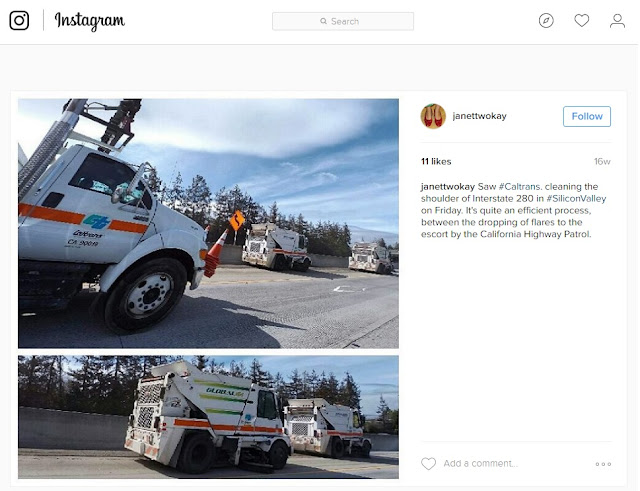Open the Profile person icon
This screenshot has height=491, width=640.
(x=617, y=21)
